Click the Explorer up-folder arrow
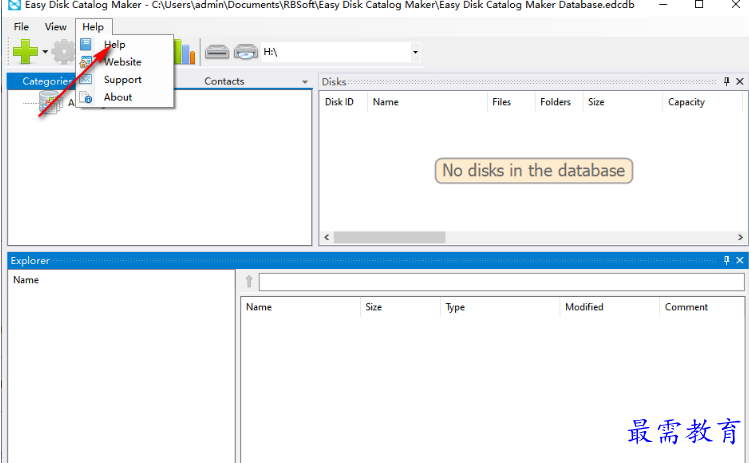749x463 pixels. click(x=249, y=281)
